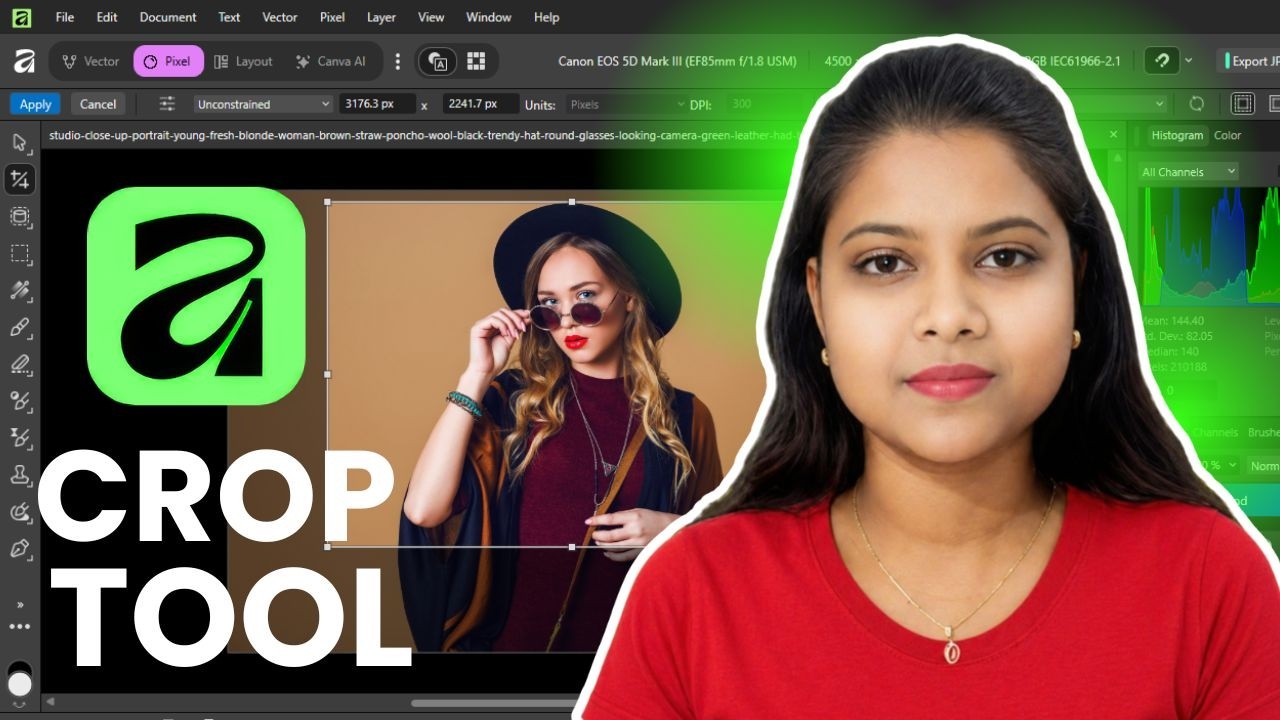Screen dimensions: 1280x720
Task: Select the Pen tool
Action: tap(19, 549)
